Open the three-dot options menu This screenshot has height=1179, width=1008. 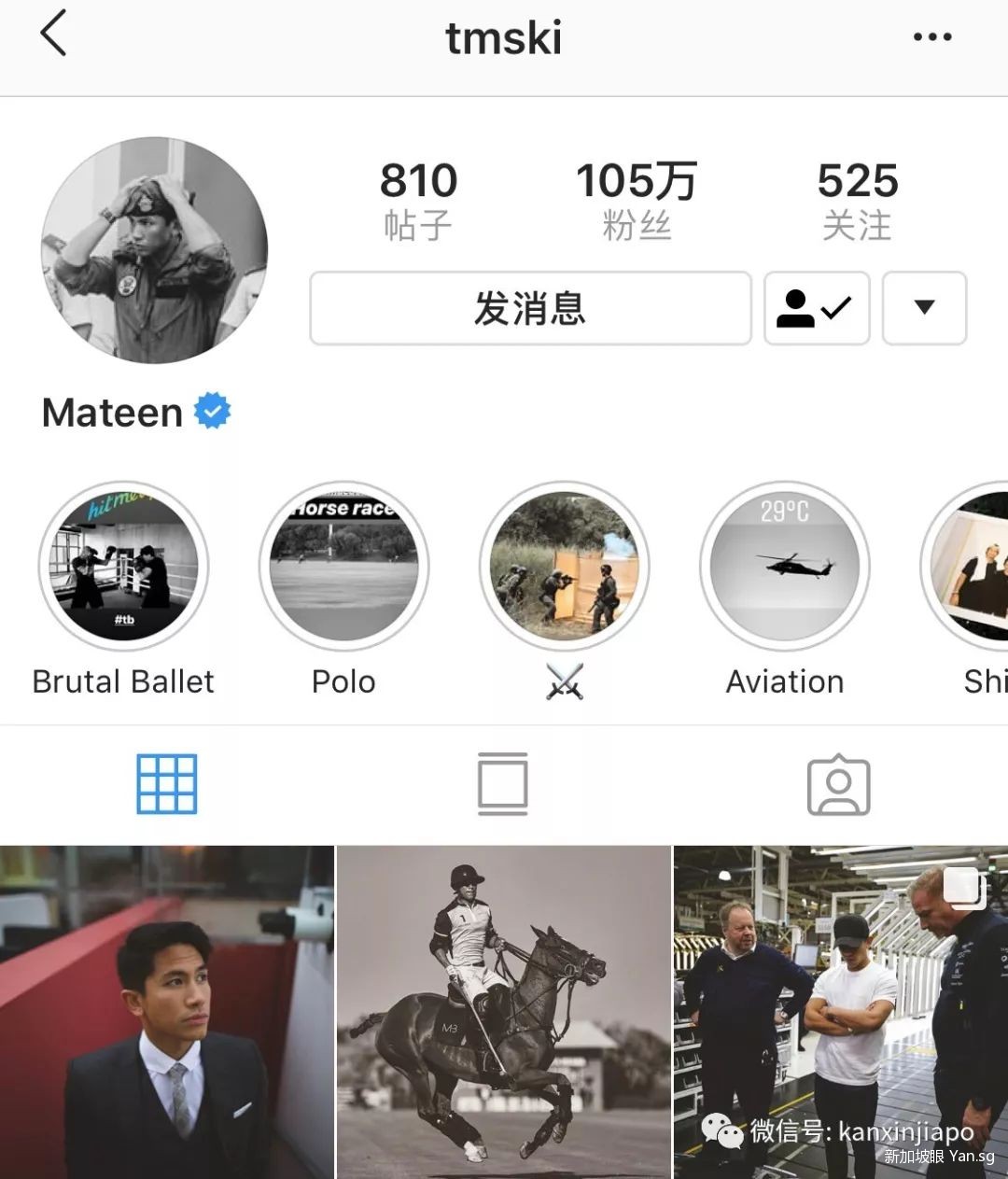[x=931, y=37]
